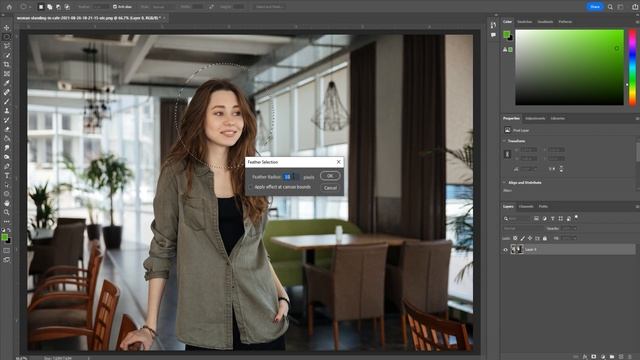Select the Horizontal Type tool
640x360 pixels.
click(x=7, y=176)
